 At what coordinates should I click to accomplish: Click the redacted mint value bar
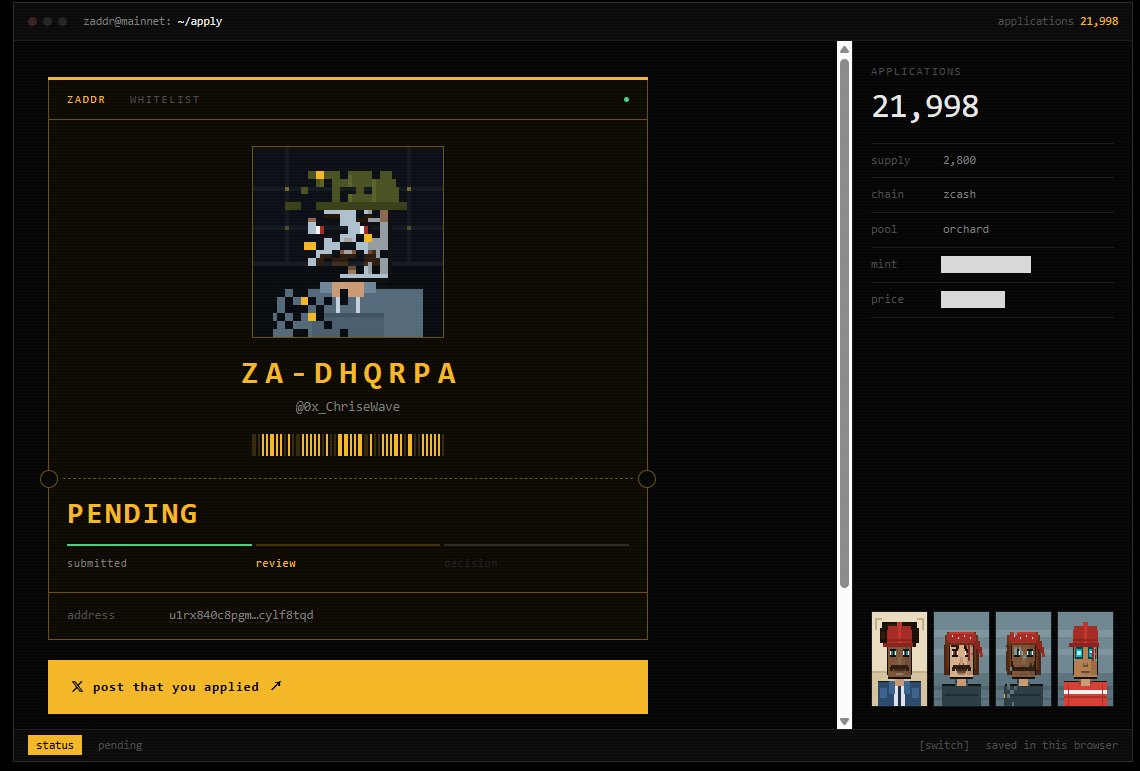(985, 264)
